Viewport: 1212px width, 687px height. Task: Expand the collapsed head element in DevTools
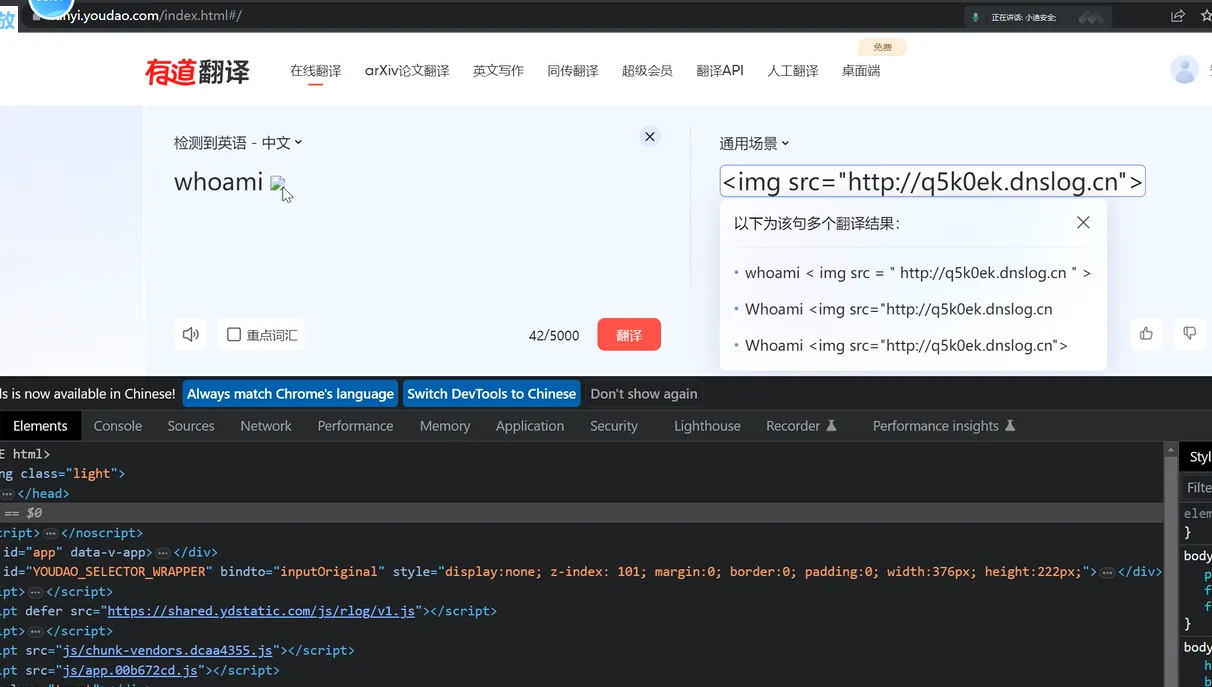pyautogui.click(x=7, y=493)
